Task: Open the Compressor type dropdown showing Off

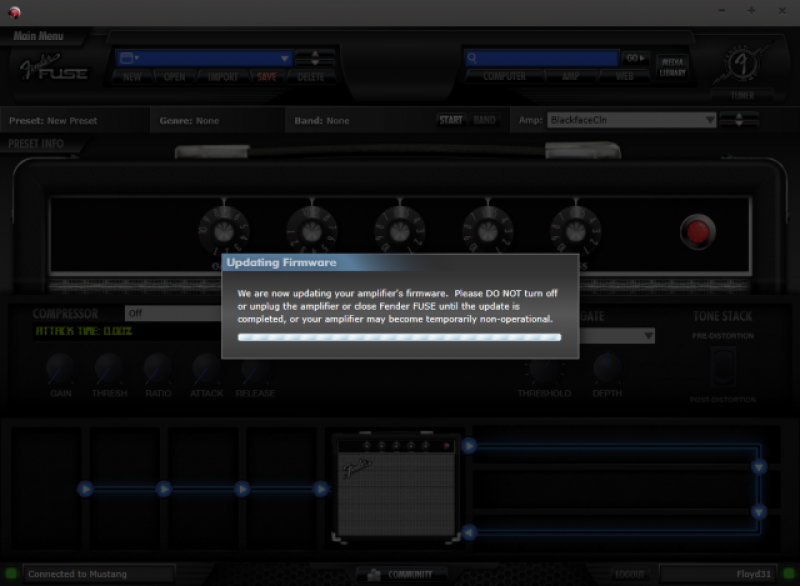Action: pyautogui.click(x=170, y=314)
